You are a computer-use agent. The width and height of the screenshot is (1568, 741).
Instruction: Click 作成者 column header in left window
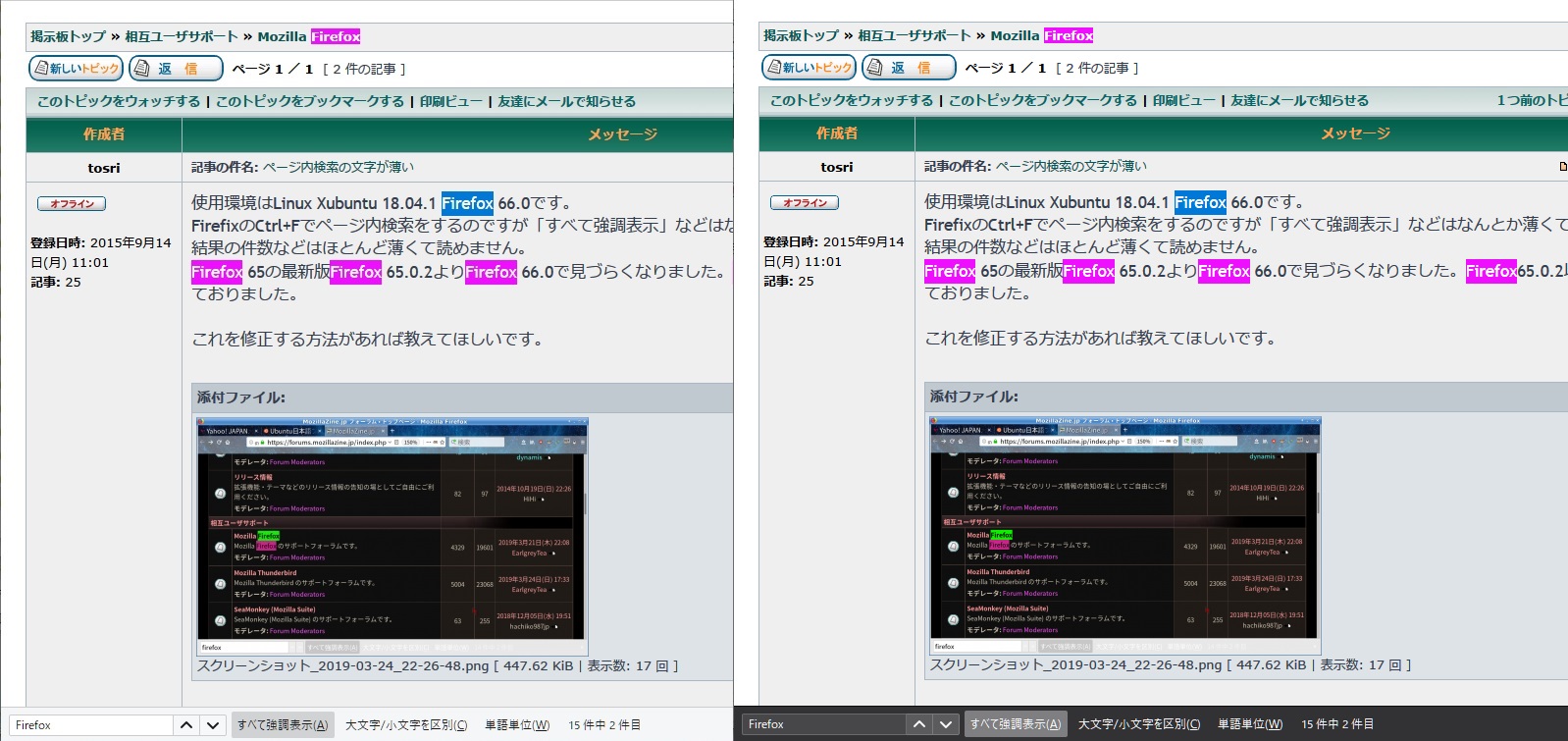click(104, 134)
